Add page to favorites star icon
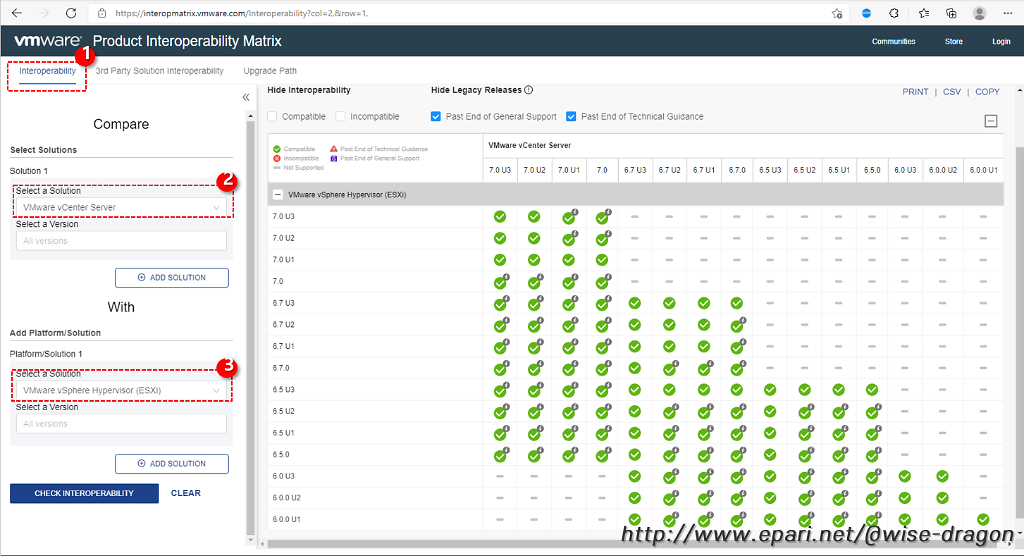 (x=837, y=13)
